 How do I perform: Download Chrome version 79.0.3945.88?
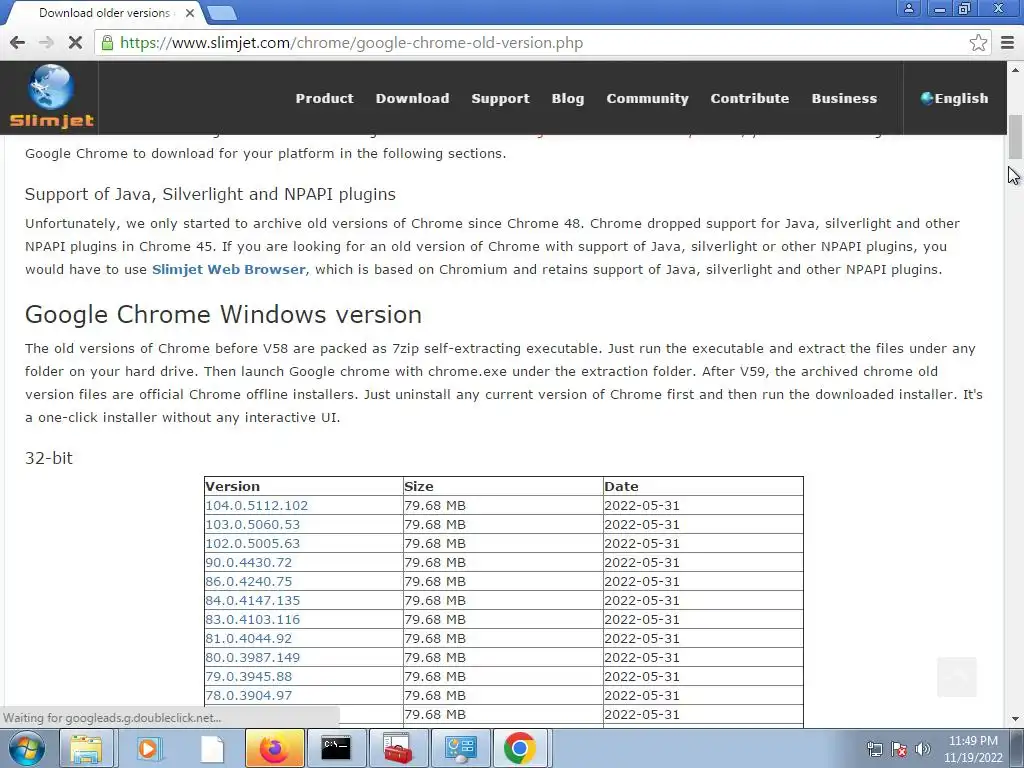[x=249, y=677]
